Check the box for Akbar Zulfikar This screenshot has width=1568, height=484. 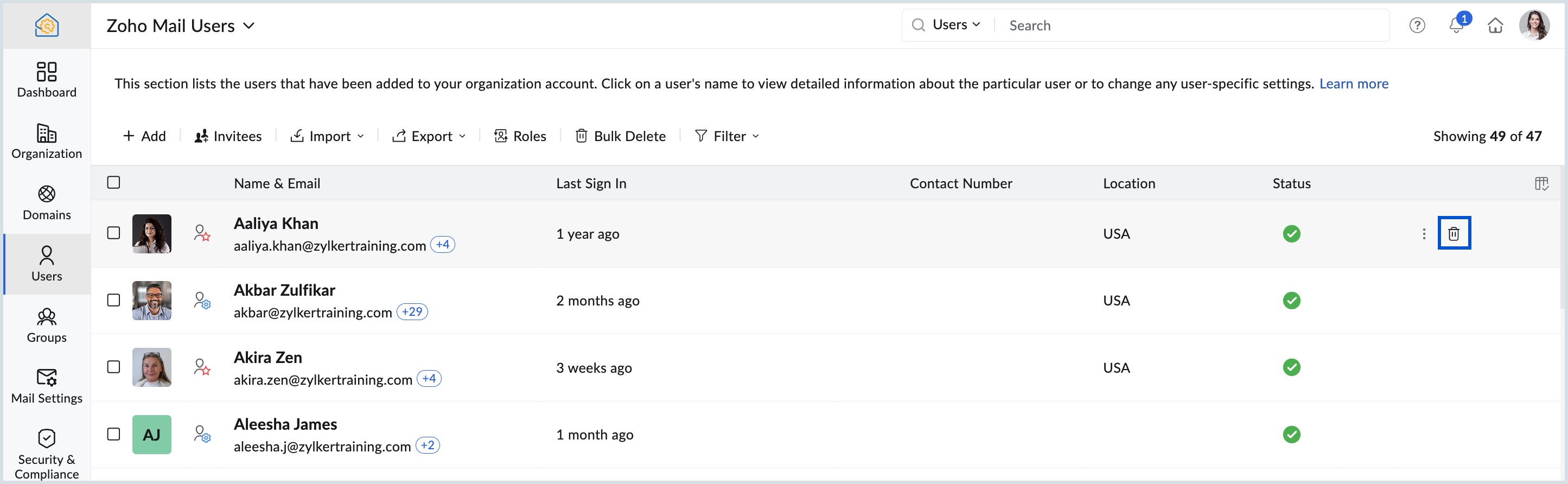pos(114,300)
